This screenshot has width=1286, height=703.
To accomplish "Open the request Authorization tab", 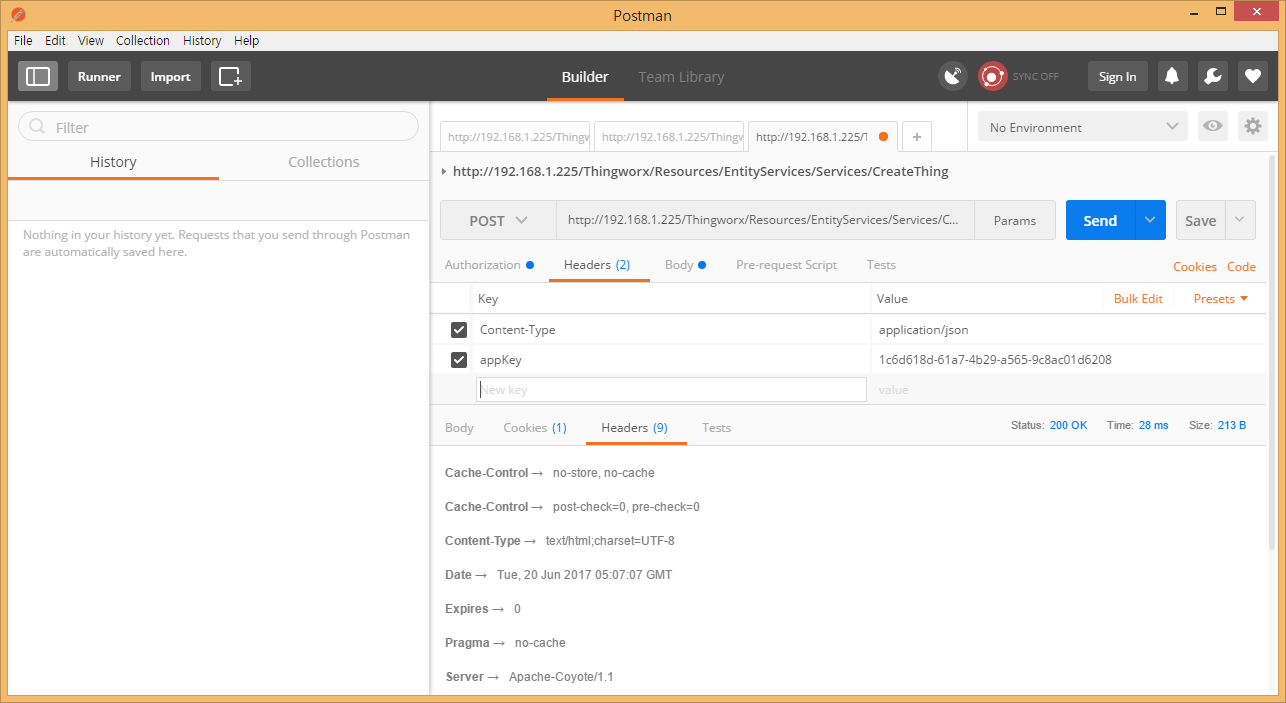I will 489,265.
